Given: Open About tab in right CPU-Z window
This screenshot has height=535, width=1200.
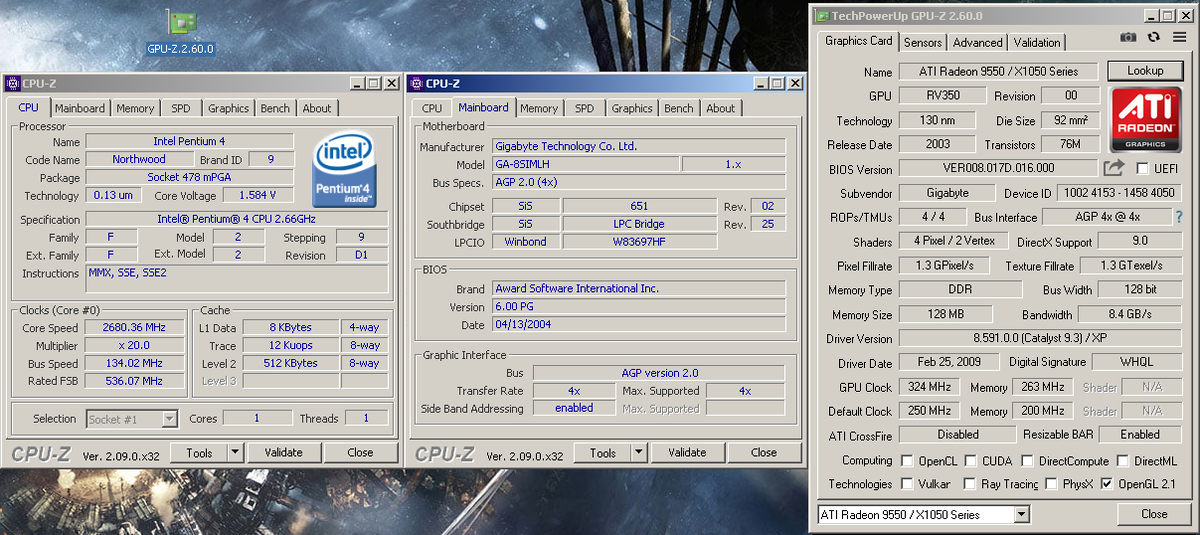Looking at the screenshot, I should coord(721,108).
